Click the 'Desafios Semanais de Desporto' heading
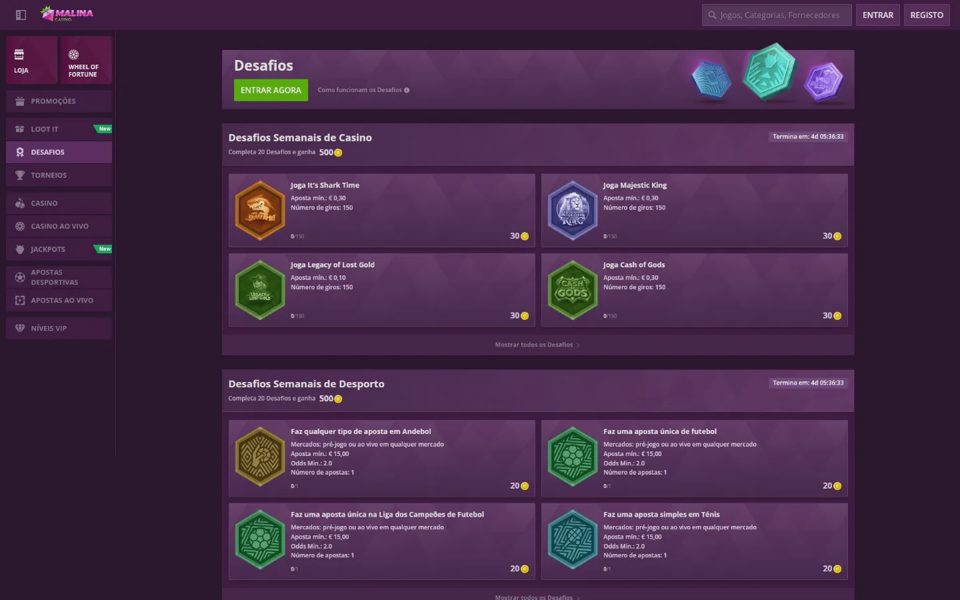This screenshot has width=960, height=600. click(x=306, y=384)
